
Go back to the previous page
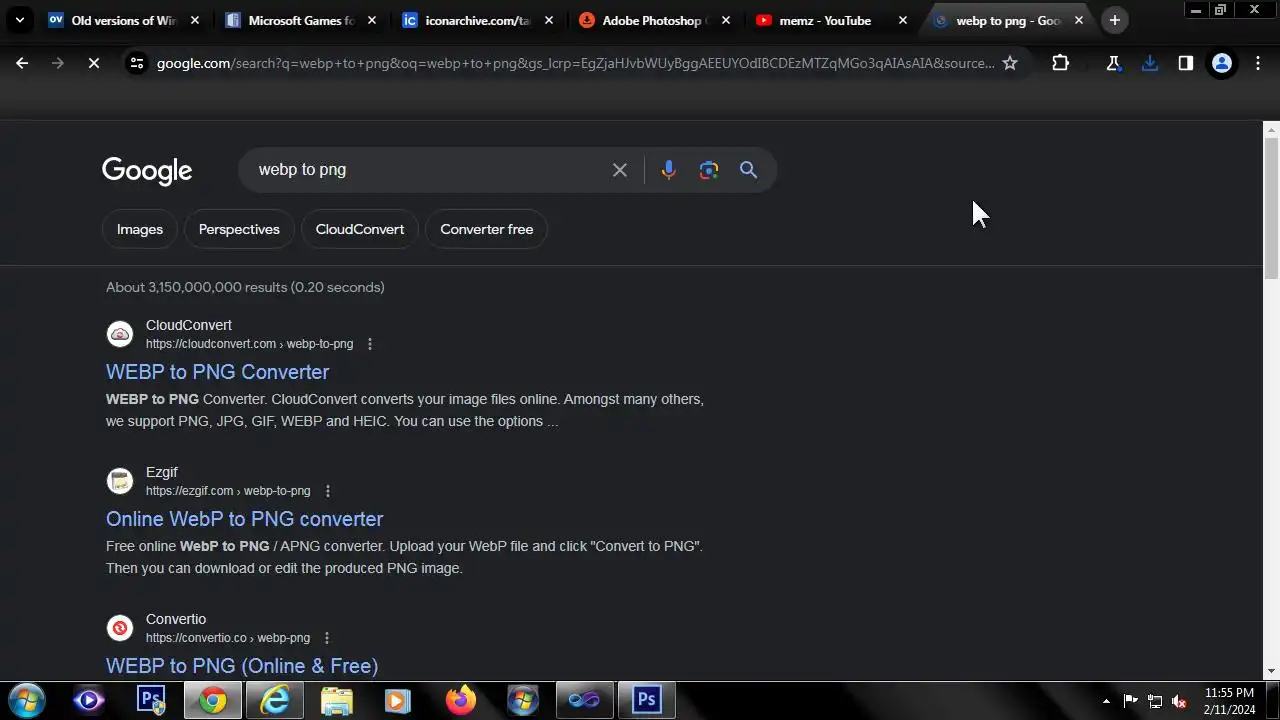[22, 63]
